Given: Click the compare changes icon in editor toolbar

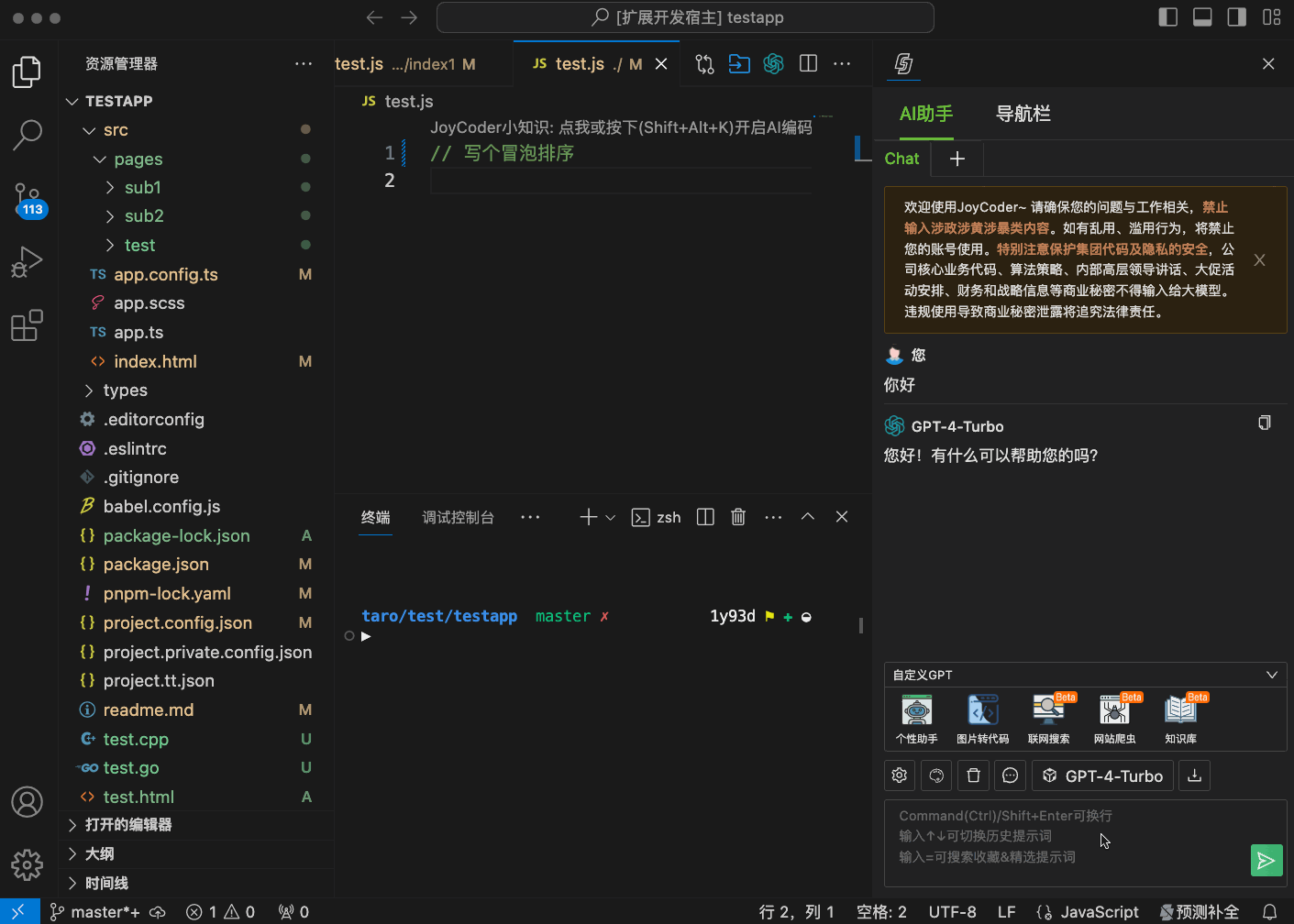Looking at the screenshot, I should (704, 63).
